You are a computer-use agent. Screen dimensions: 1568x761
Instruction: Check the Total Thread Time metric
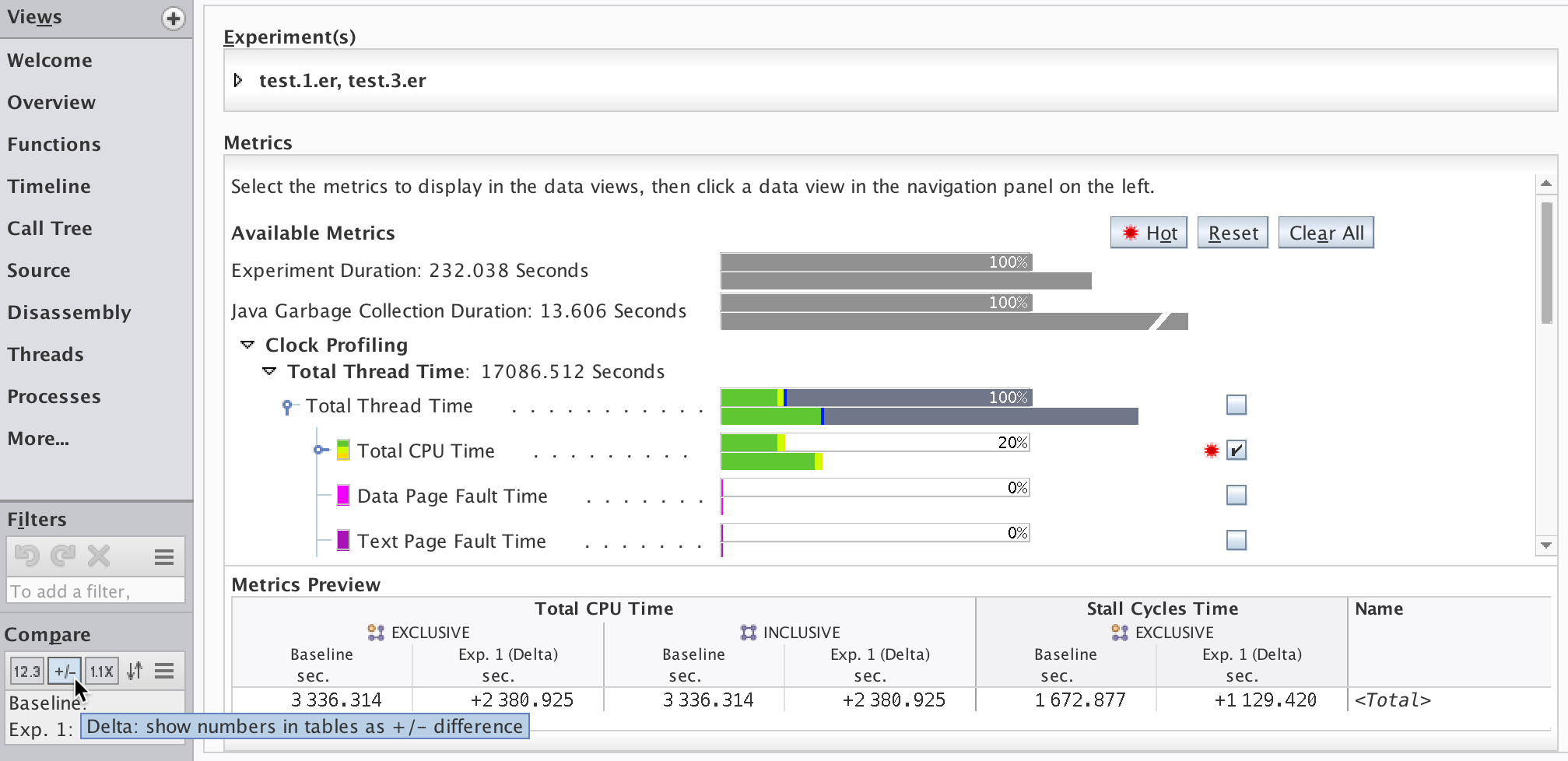tap(1236, 405)
